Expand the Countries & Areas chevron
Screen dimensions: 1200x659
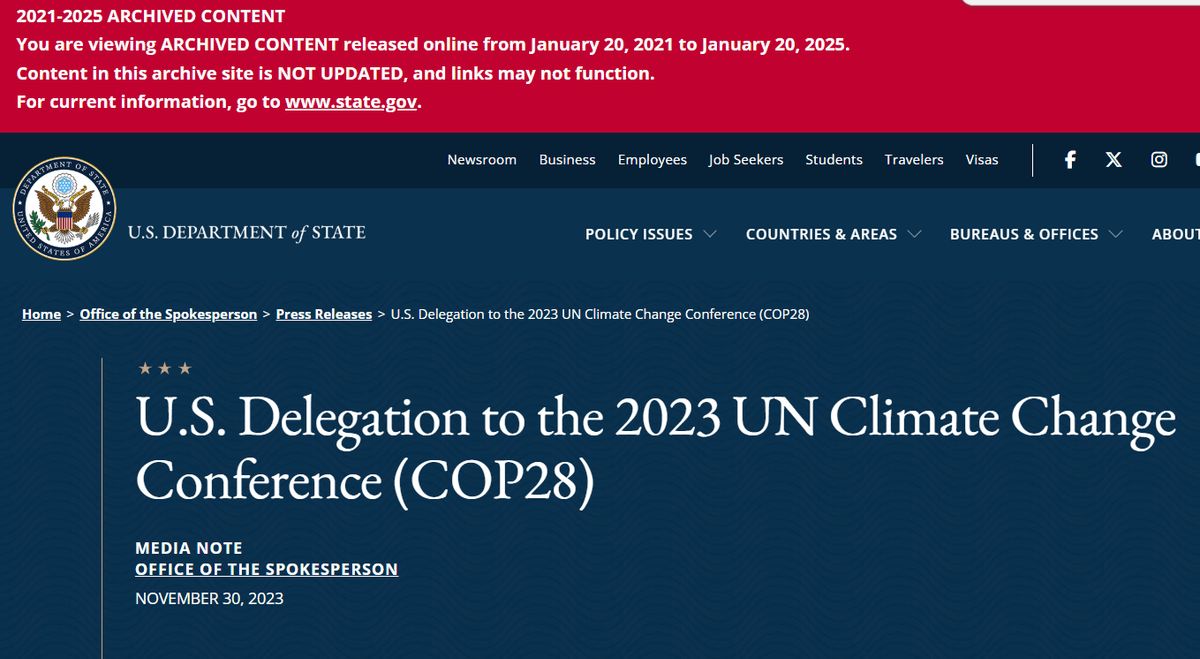[914, 234]
